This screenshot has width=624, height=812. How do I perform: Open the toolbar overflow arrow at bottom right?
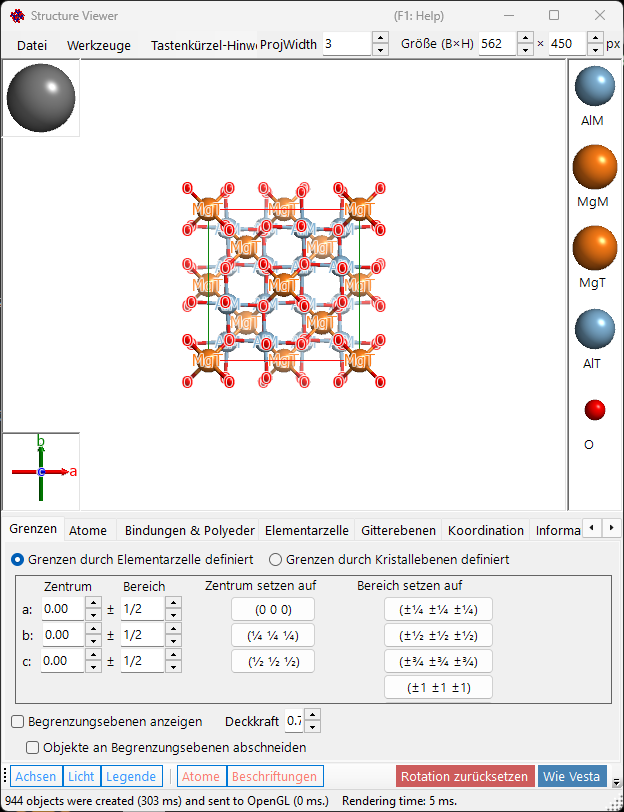pos(616,782)
